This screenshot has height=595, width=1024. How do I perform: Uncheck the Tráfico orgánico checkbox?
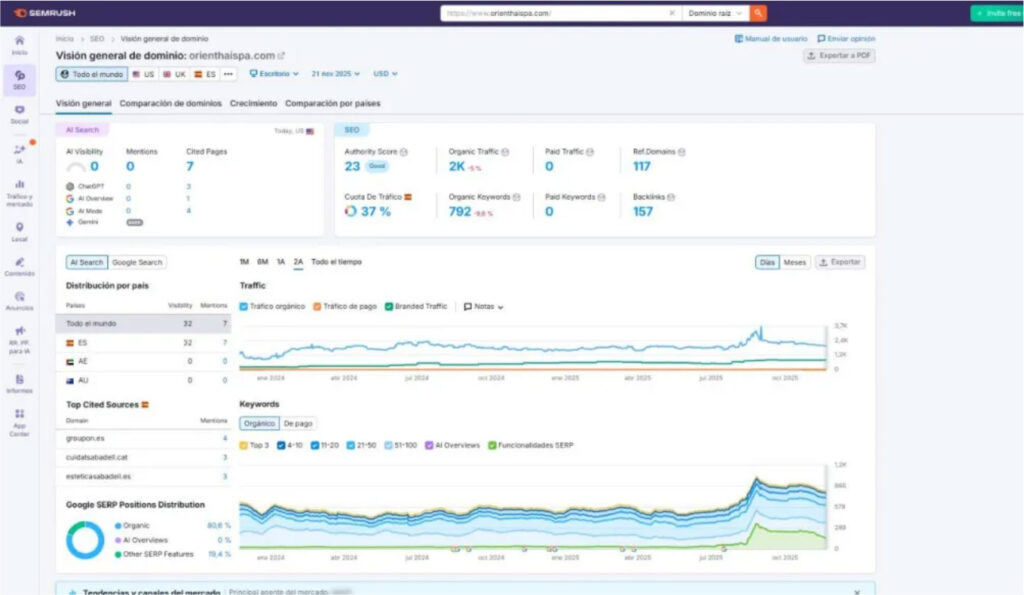(x=244, y=306)
